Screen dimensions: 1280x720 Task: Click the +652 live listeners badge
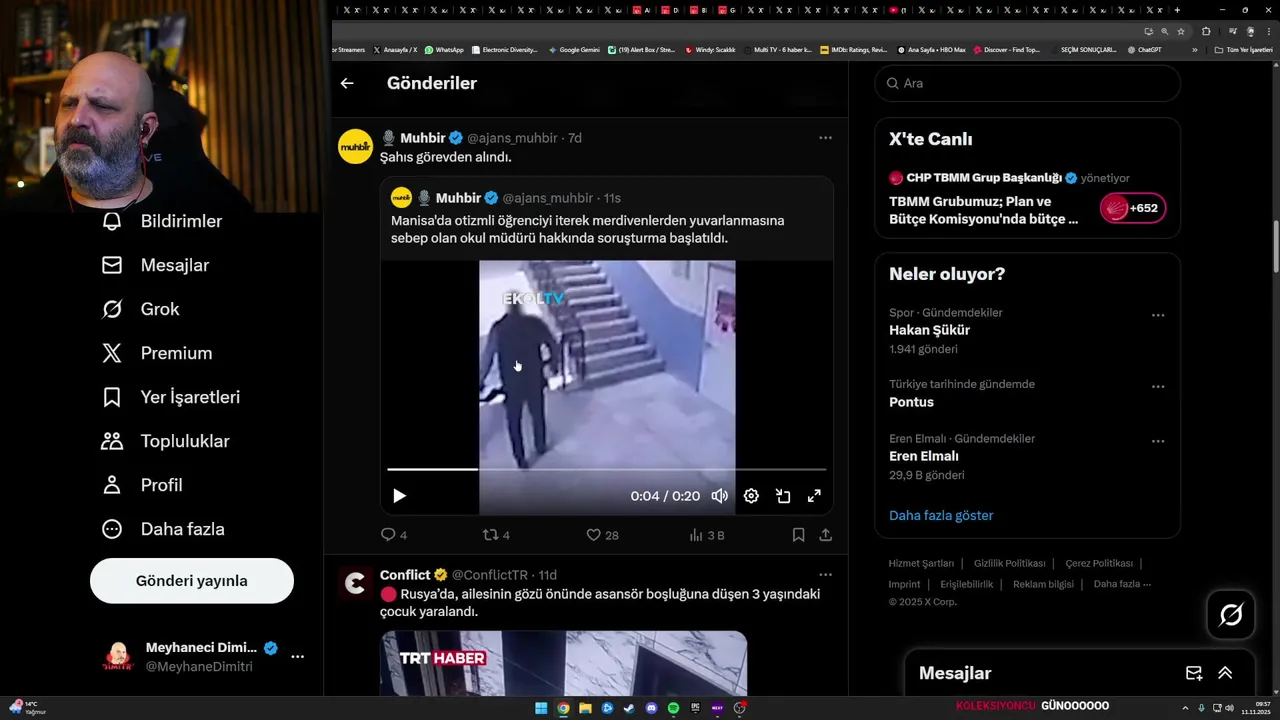(x=1133, y=208)
